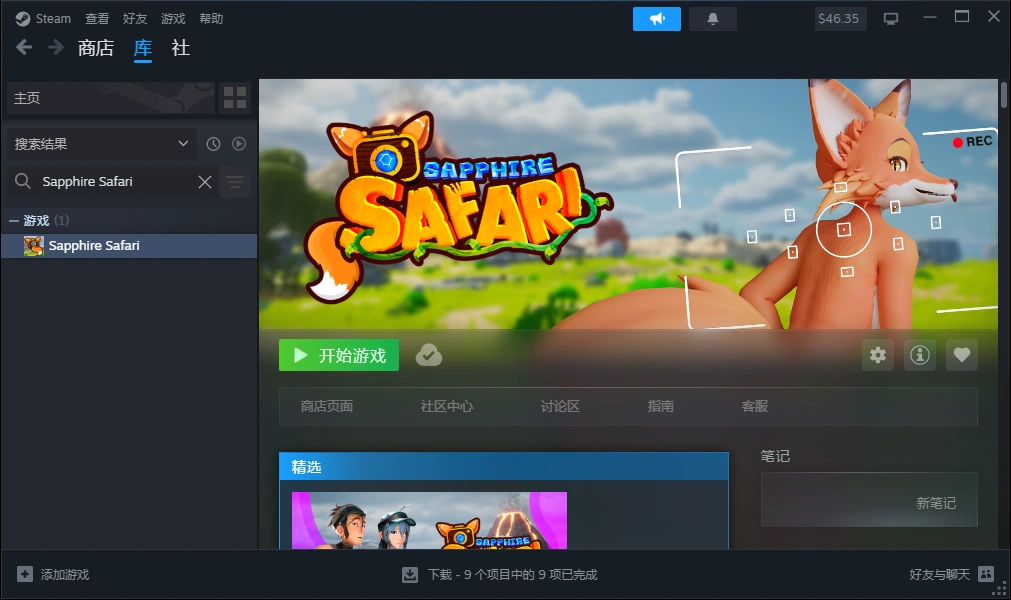Click the recent activity clock icon
The height and width of the screenshot is (600, 1011).
click(213, 144)
